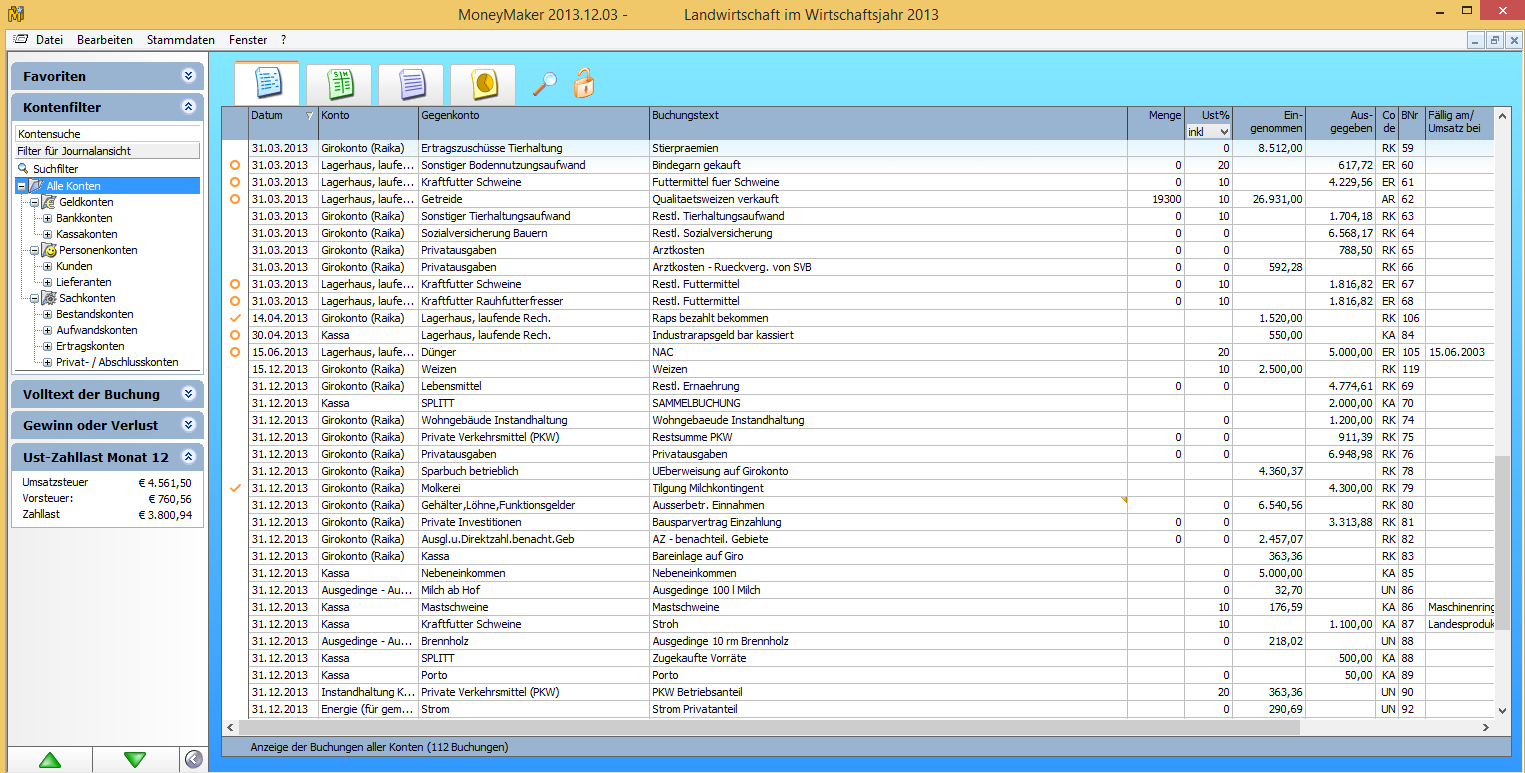Toggle checkmark on Raps bezahlt bekommen row

[236, 318]
